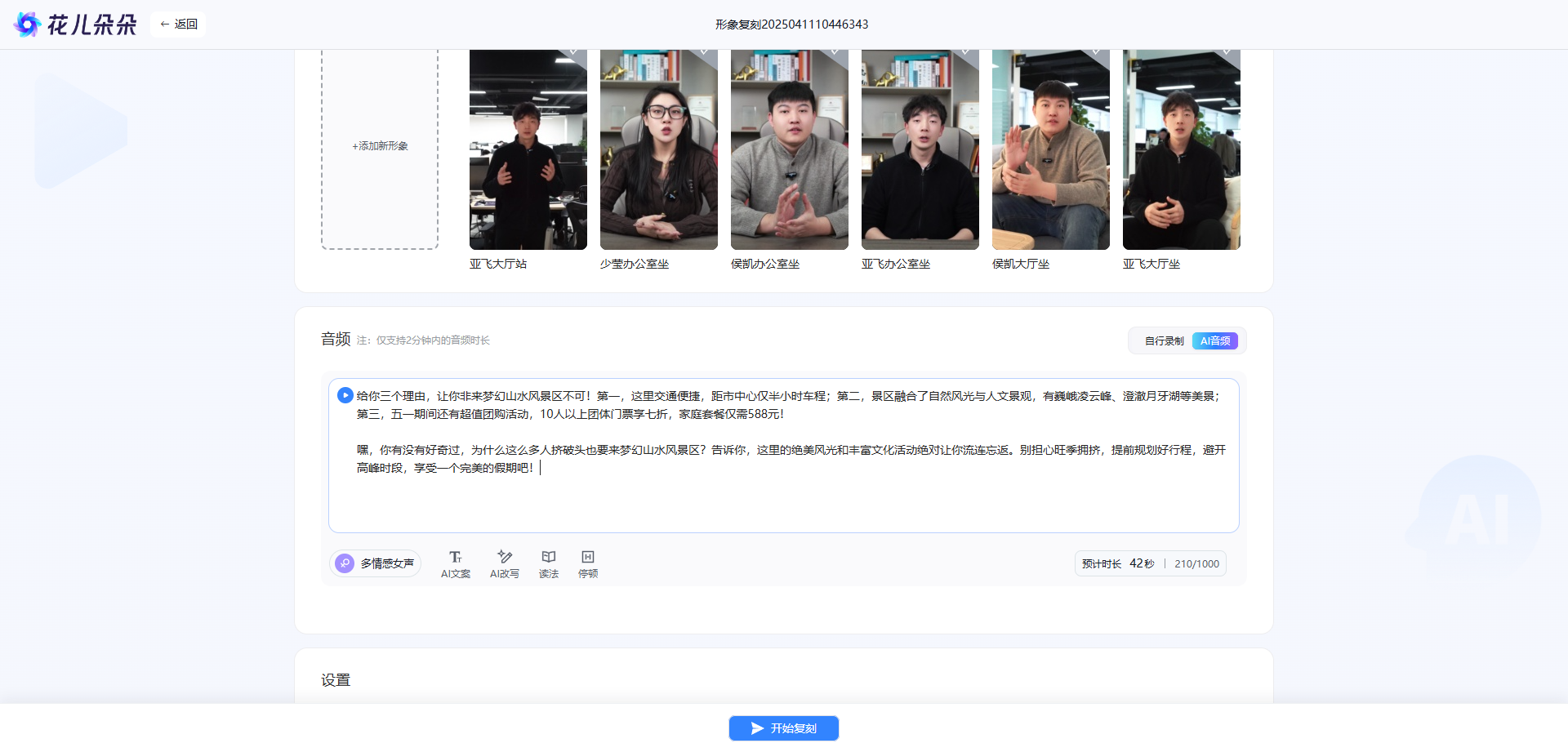Viewport: 1568px width, 752px height.
Task: Click the AI文案 text icon
Action: pos(455,563)
